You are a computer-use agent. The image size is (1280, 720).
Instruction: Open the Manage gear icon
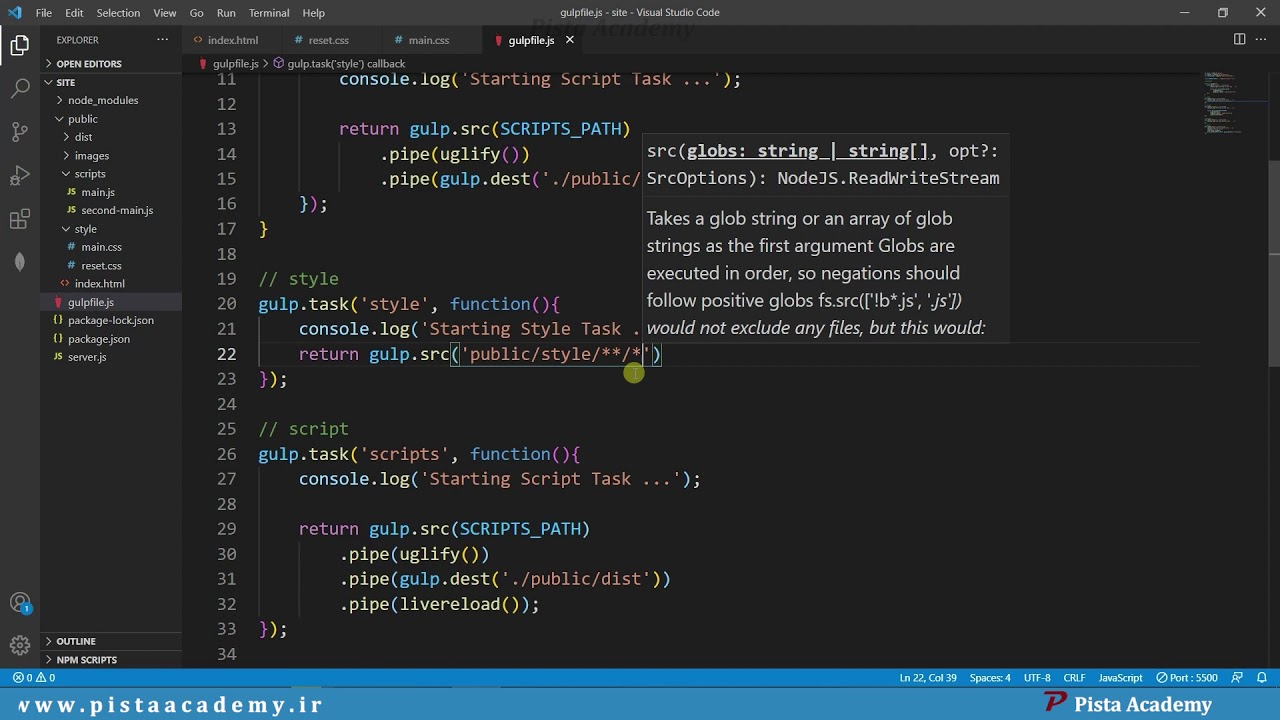(x=20, y=645)
